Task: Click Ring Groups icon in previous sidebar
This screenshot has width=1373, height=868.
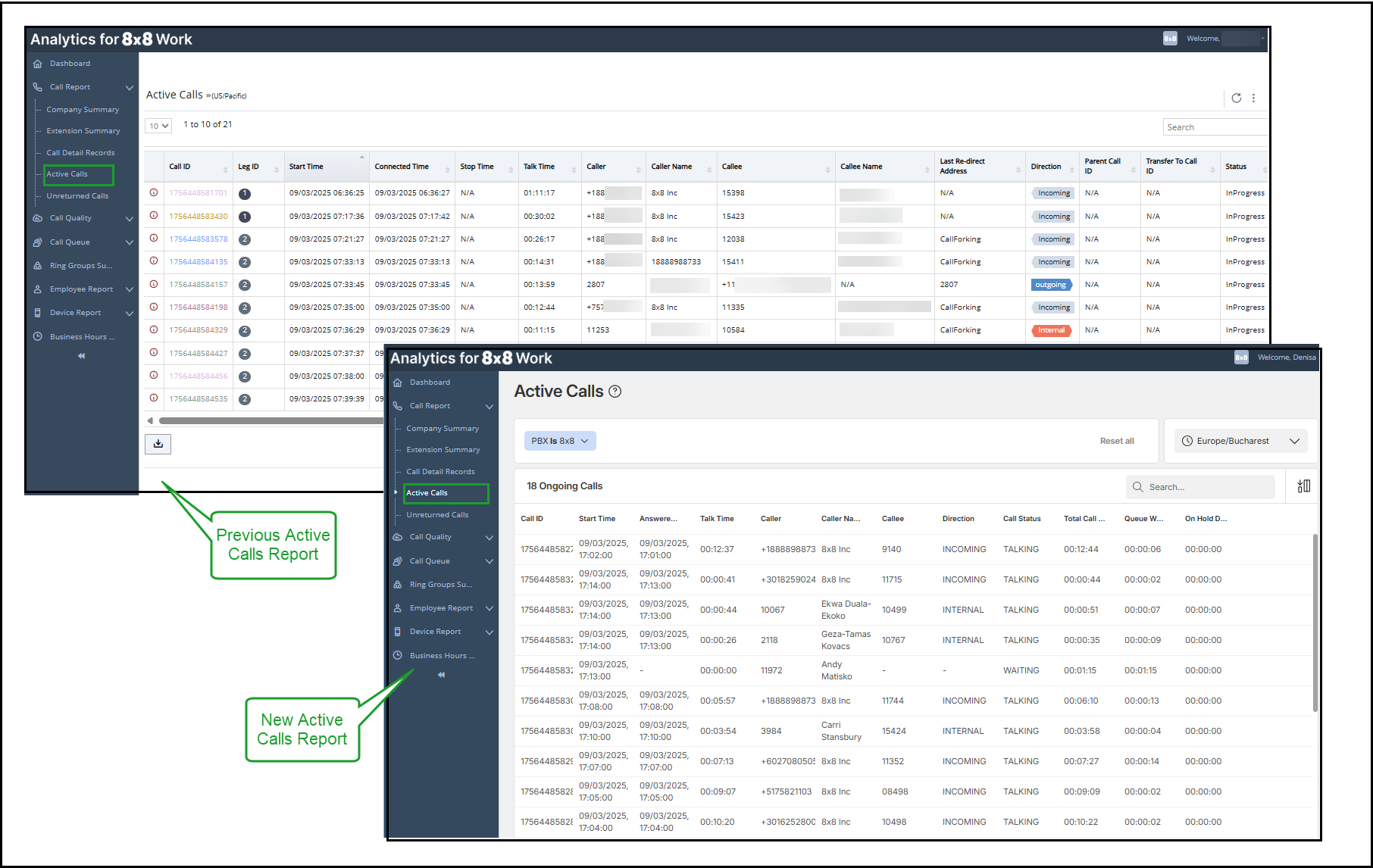Action: point(38,266)
